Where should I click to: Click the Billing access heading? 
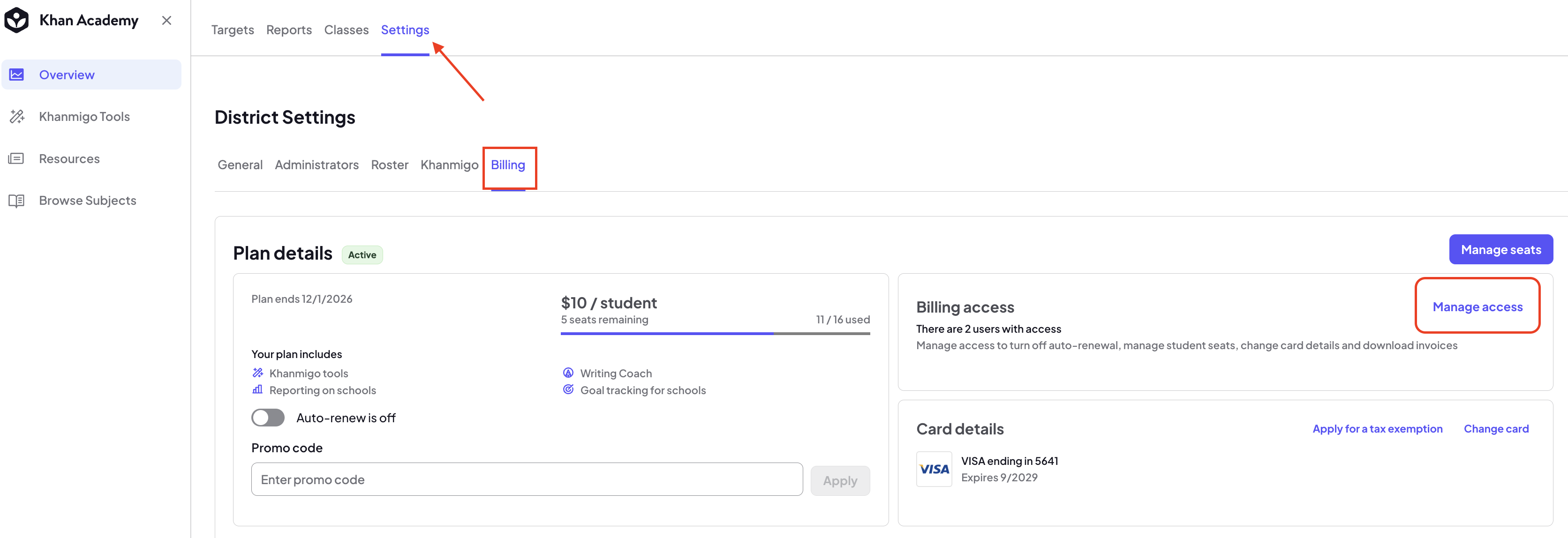coord(965,307)
